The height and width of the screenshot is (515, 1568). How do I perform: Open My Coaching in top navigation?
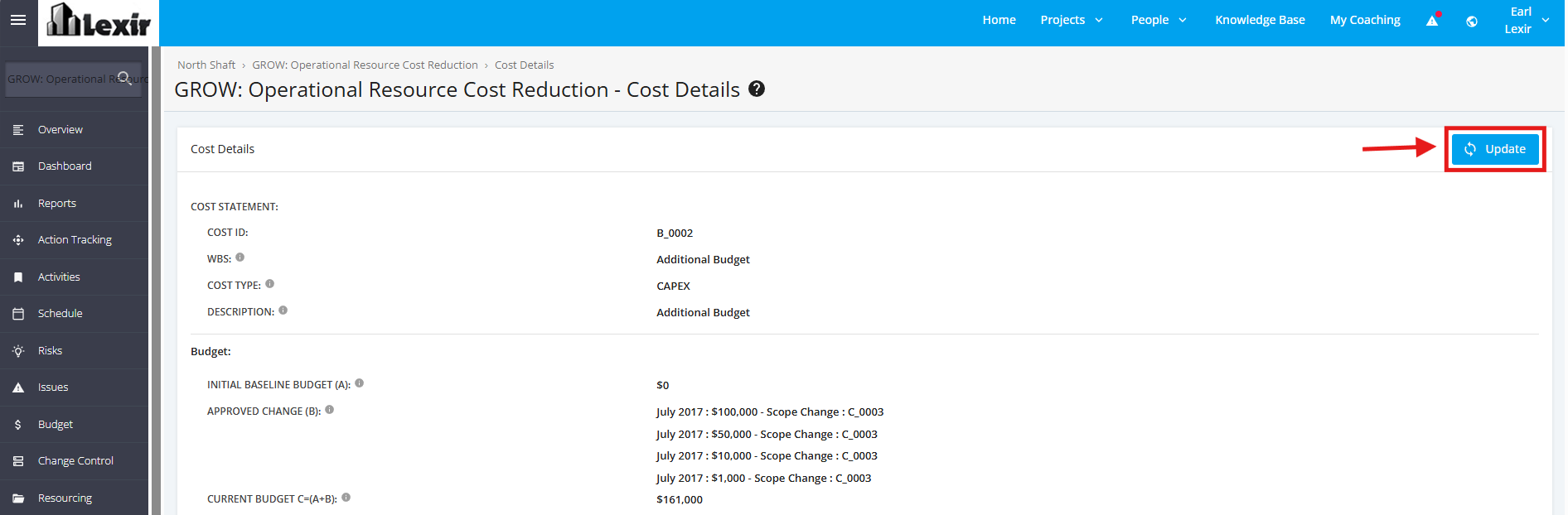pos(1365,20)
